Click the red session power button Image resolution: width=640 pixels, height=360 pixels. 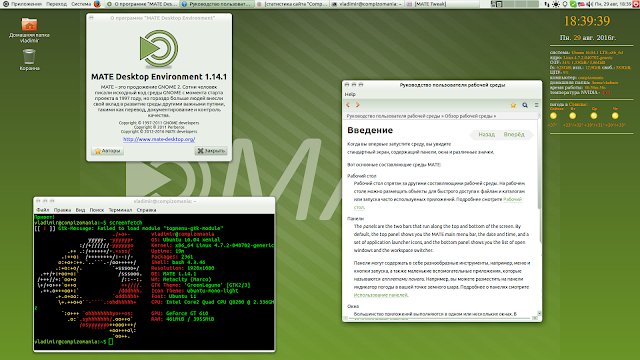636,4
